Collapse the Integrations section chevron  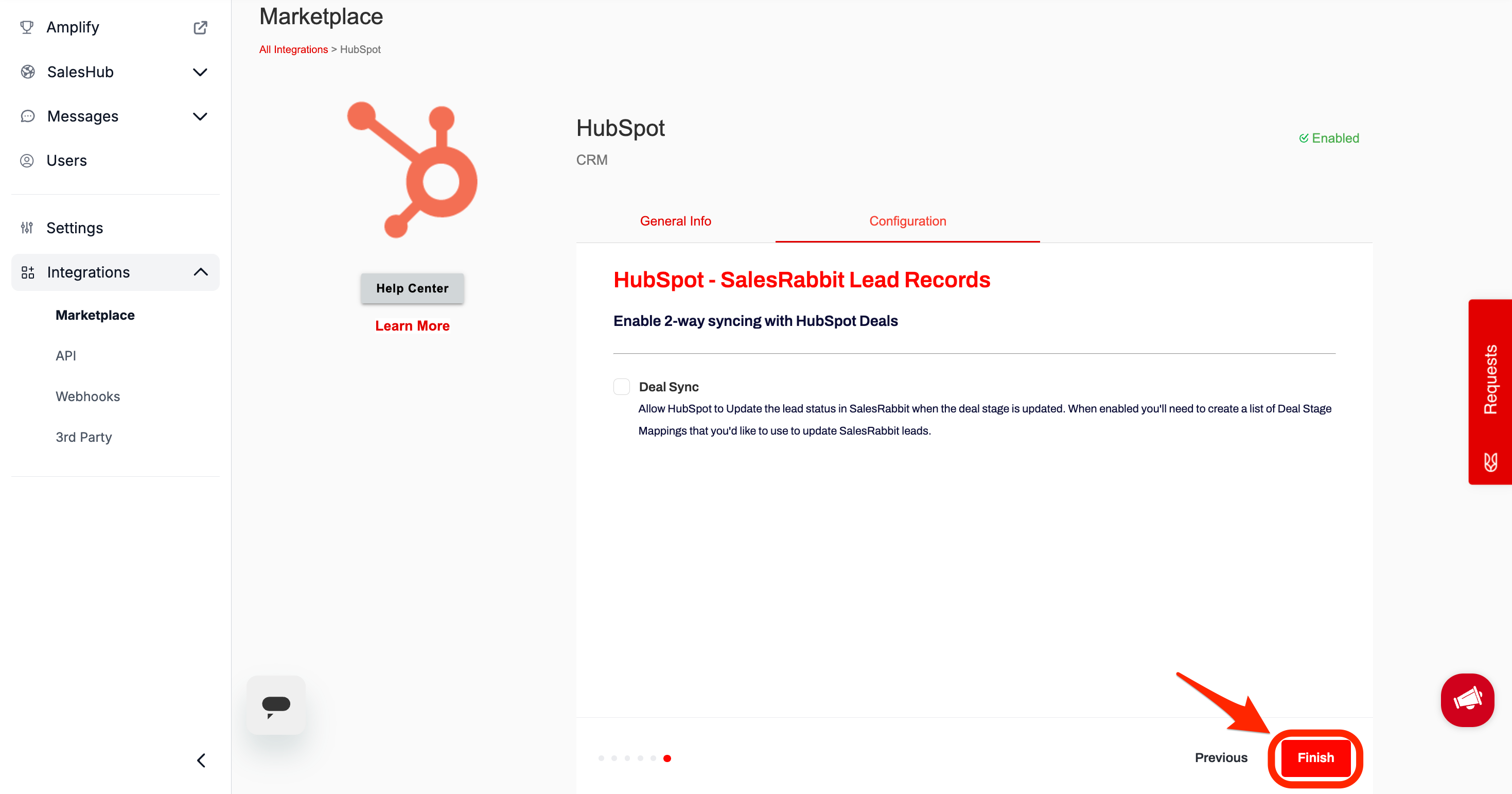tap(201, 272)
